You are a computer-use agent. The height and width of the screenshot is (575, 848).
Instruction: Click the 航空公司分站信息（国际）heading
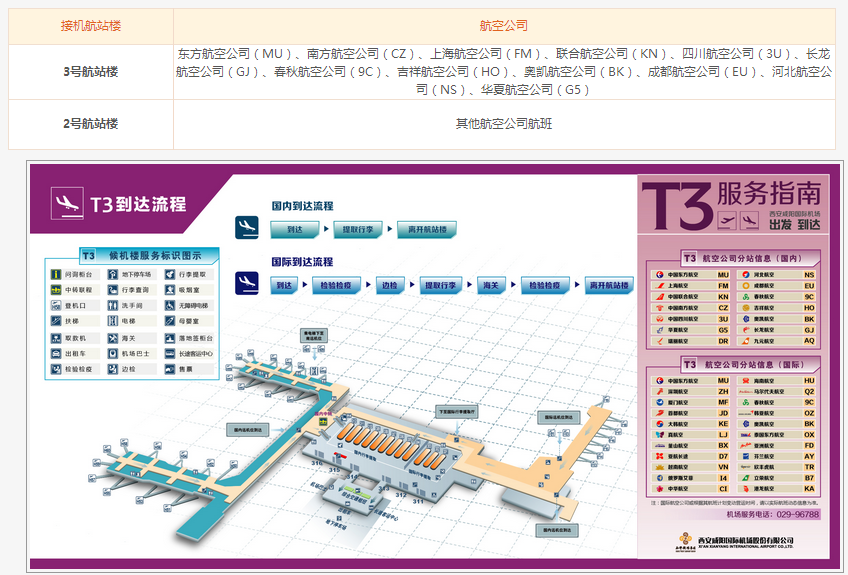(754, 365)
